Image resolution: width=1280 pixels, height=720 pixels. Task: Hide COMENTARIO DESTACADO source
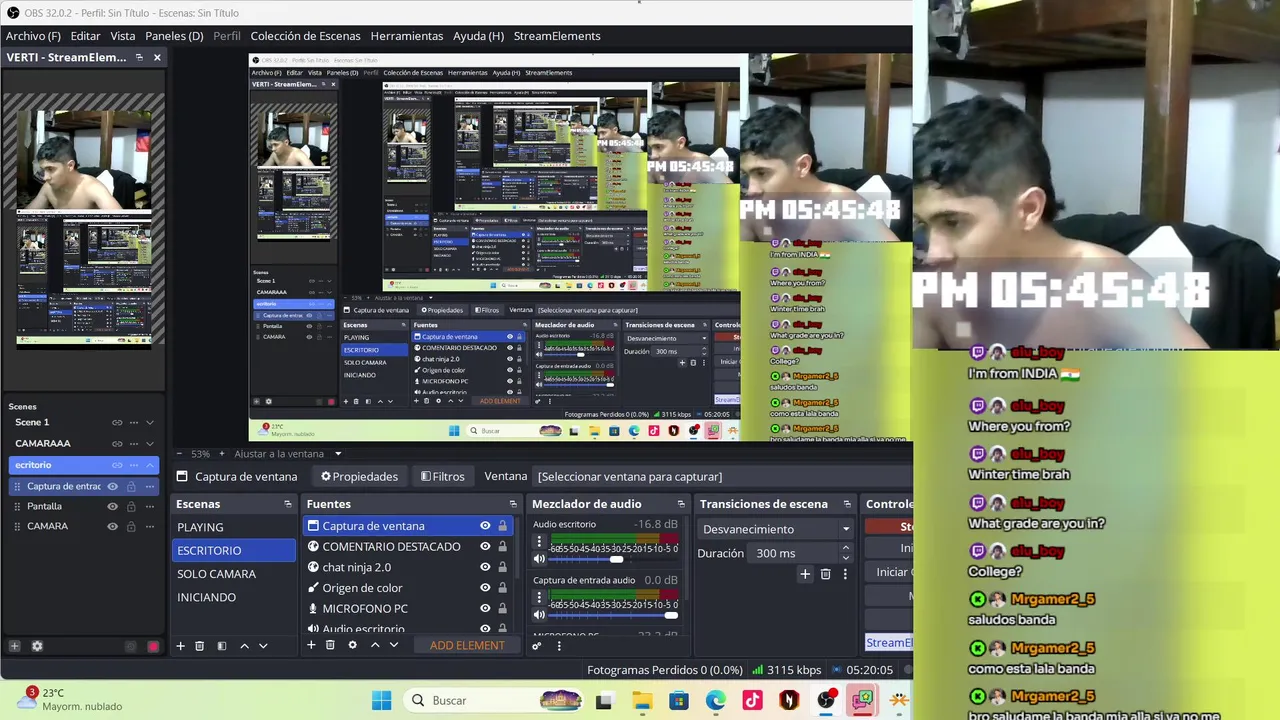click(x=485, y=547)
